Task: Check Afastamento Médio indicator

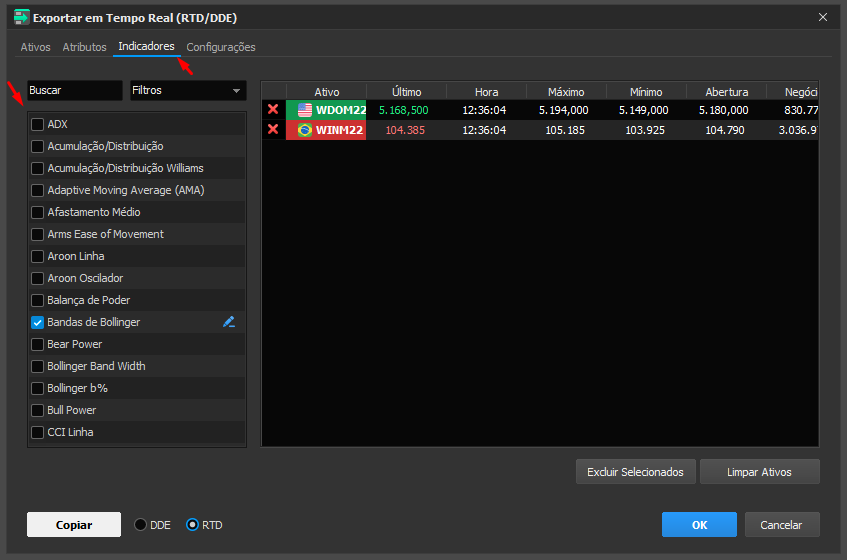Action: [37, 212]
